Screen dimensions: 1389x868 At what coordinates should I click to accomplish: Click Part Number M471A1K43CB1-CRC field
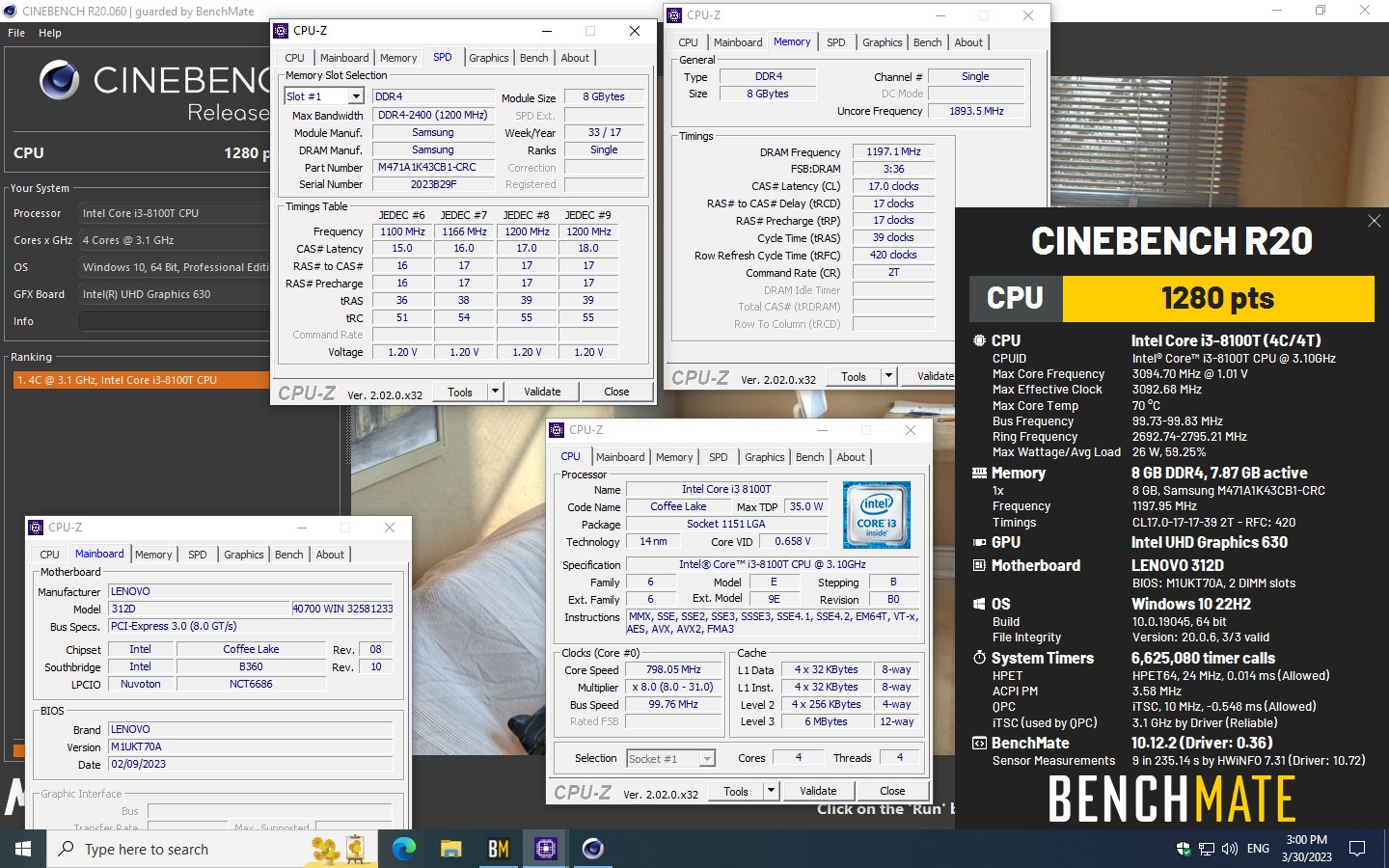tap(433, 167)
